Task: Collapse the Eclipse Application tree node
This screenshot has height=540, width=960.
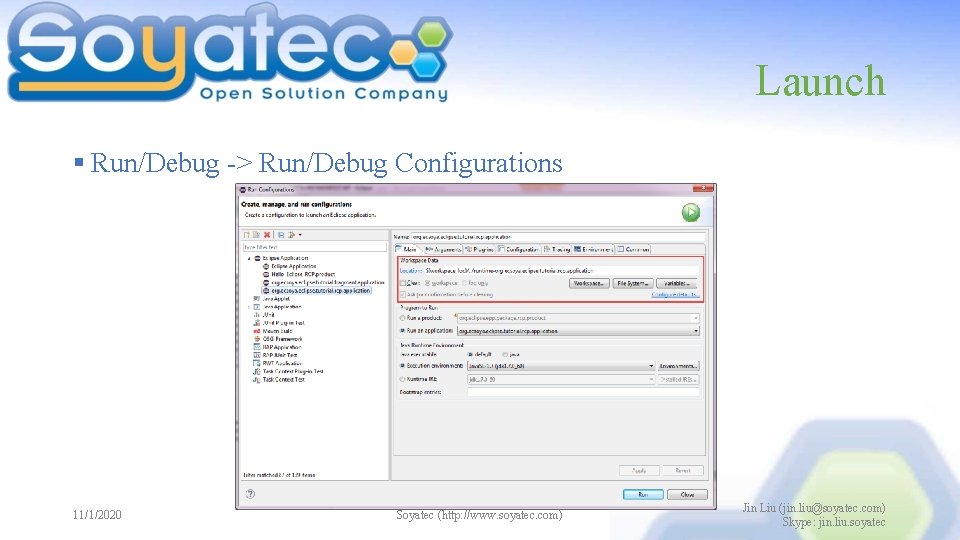Action: click(x=249, y=258)
